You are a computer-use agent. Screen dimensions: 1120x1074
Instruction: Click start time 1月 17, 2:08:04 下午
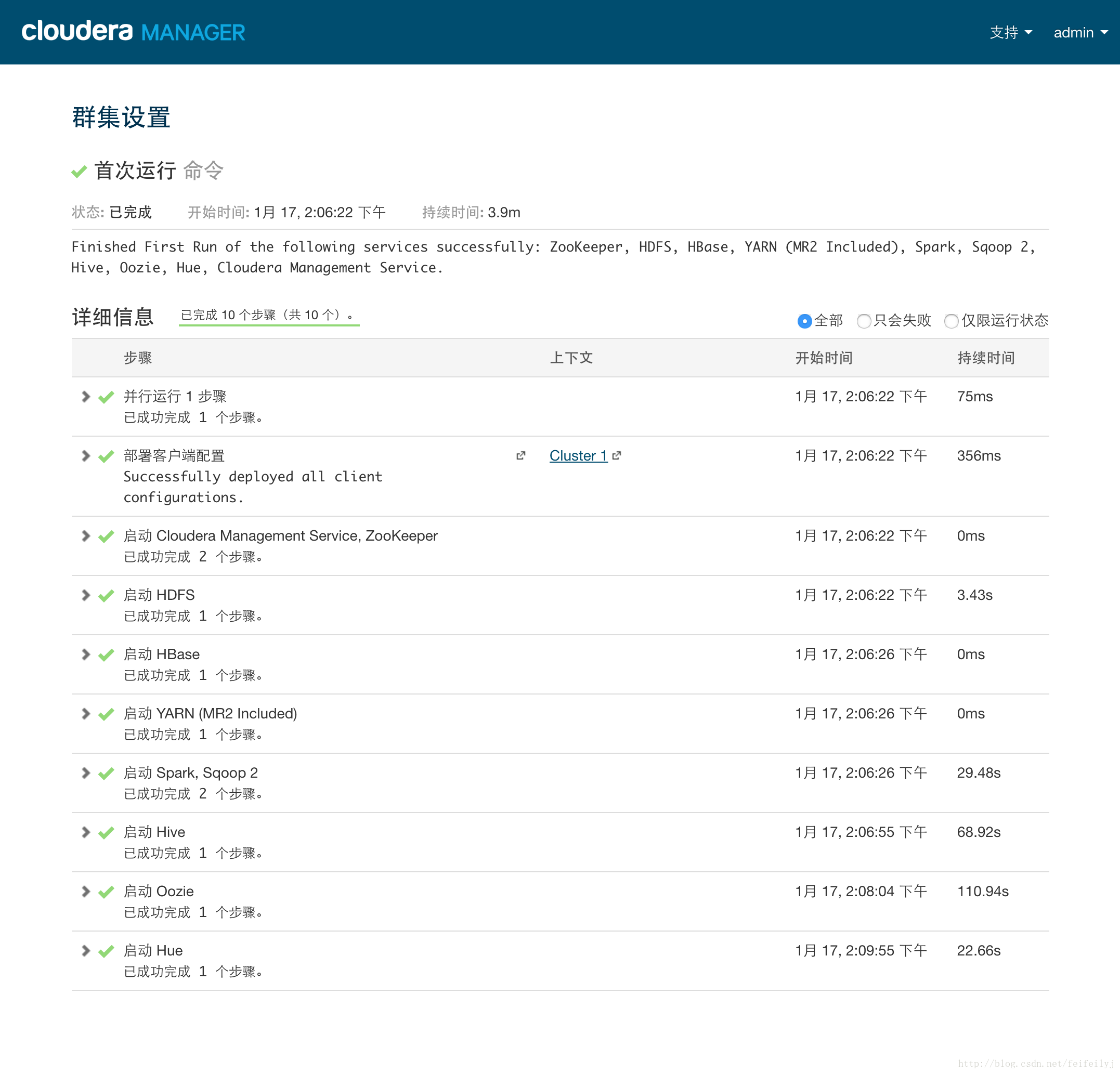(x=861, y=892)
